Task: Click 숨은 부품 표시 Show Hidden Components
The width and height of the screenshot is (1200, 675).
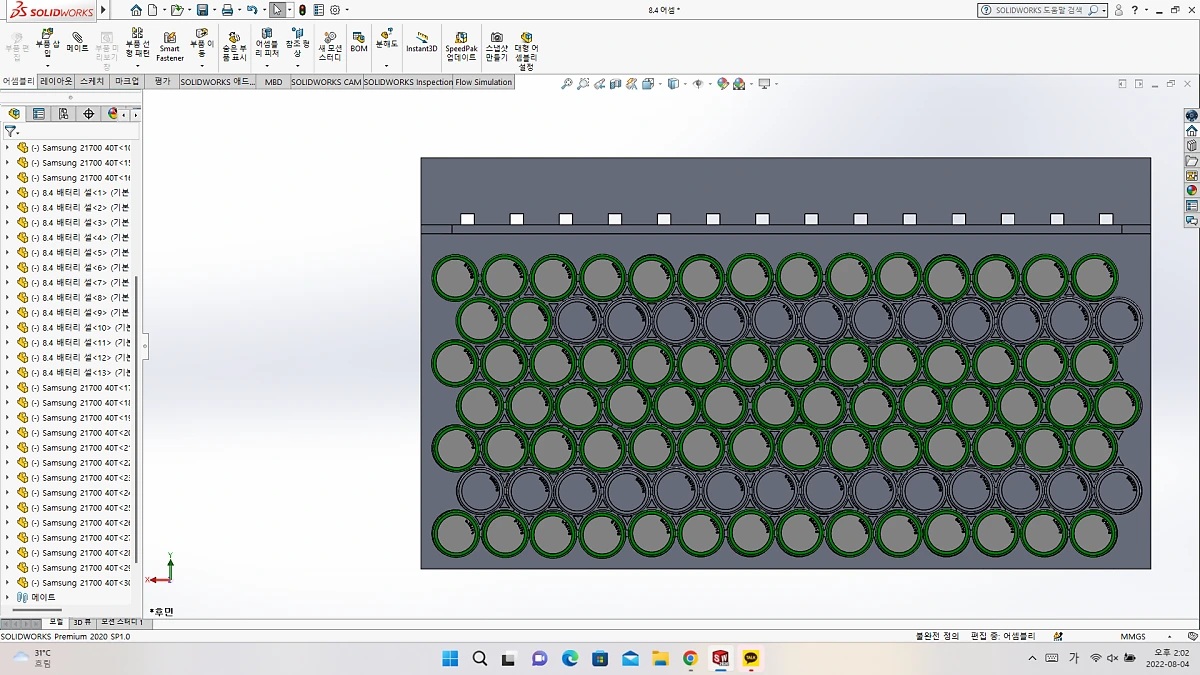Action: (234, 46)
